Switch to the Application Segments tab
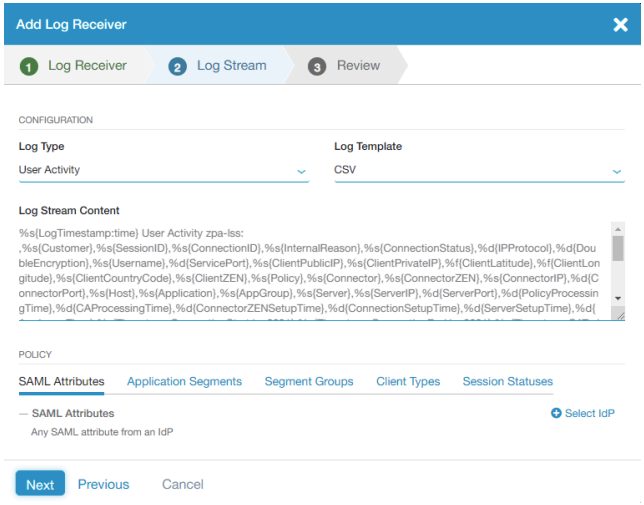This screenshot has width=644, height=505. pos(184,381)
